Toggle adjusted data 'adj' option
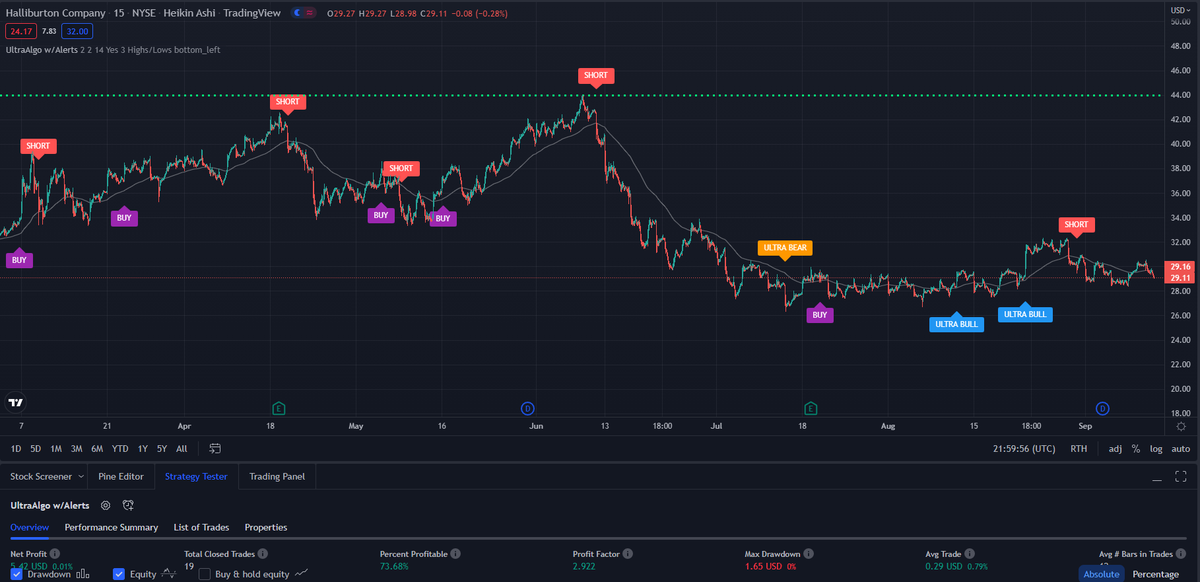Image resolution: width=1200 pixels, height=582 pixels. (x=1115, y=449)
